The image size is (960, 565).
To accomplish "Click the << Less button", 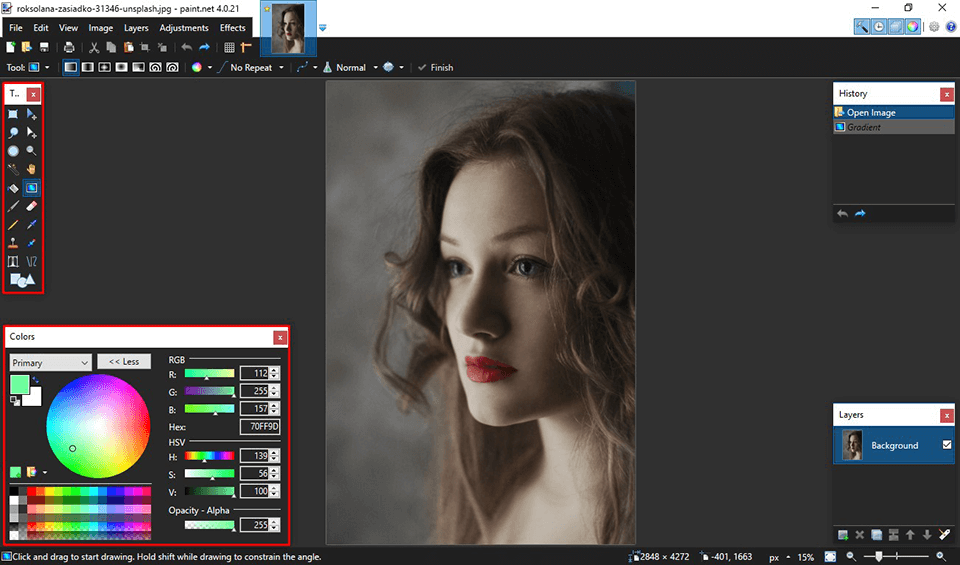I will click(x=124, y=362).
